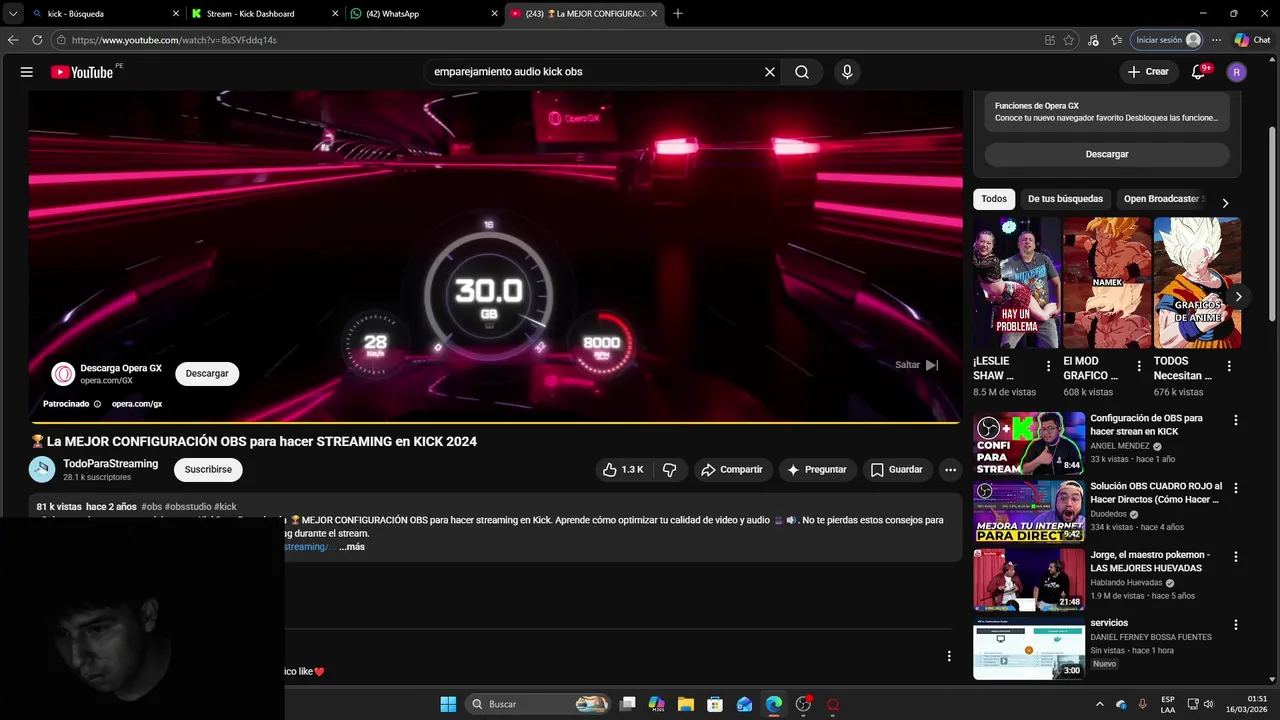Run search with the magnifier button
1280x720 pixels.
pos(802,72)
